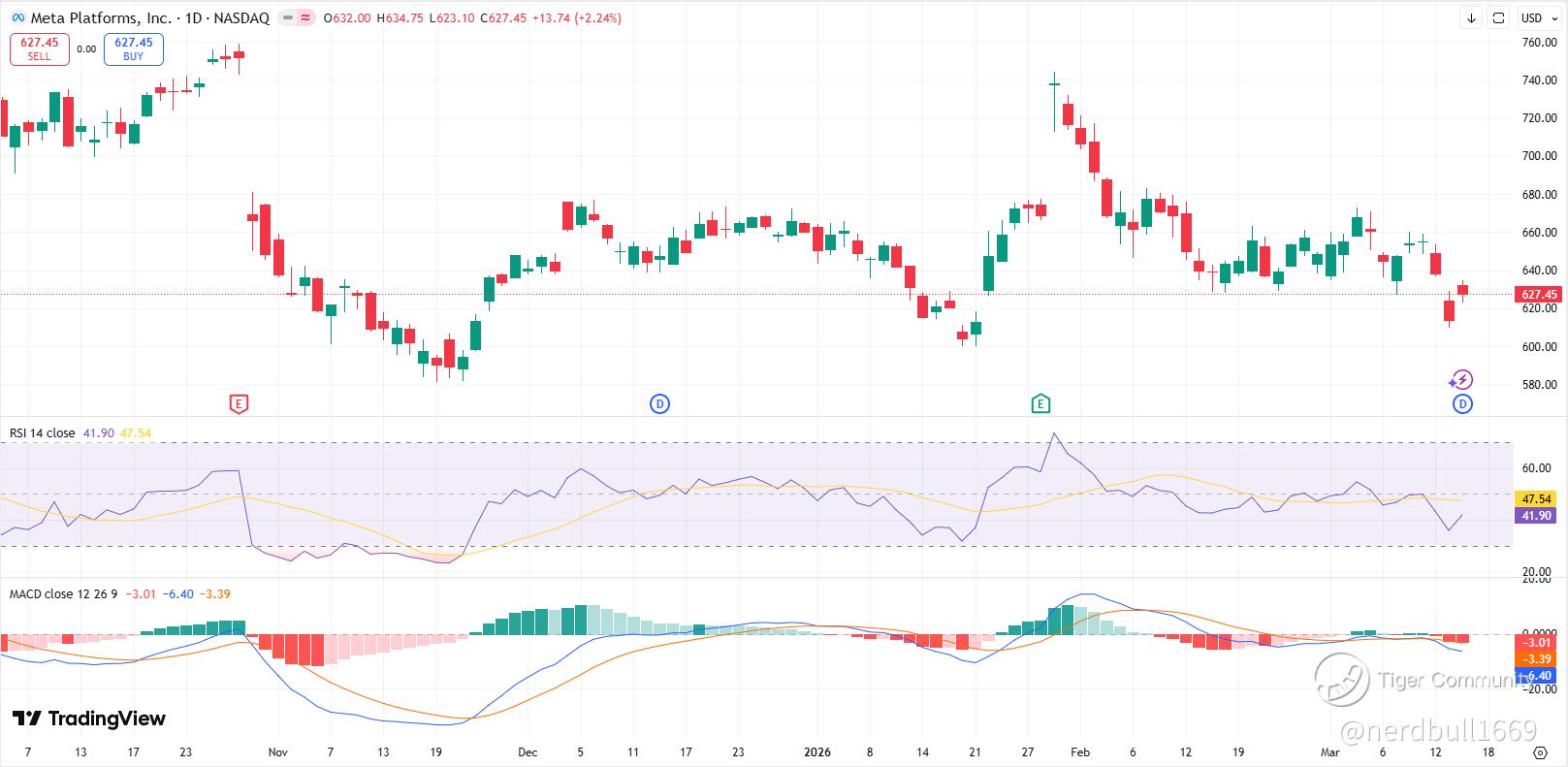Click the low value L623.10
The height and width of the screenshot is (767, 1568).
point(451,17)
